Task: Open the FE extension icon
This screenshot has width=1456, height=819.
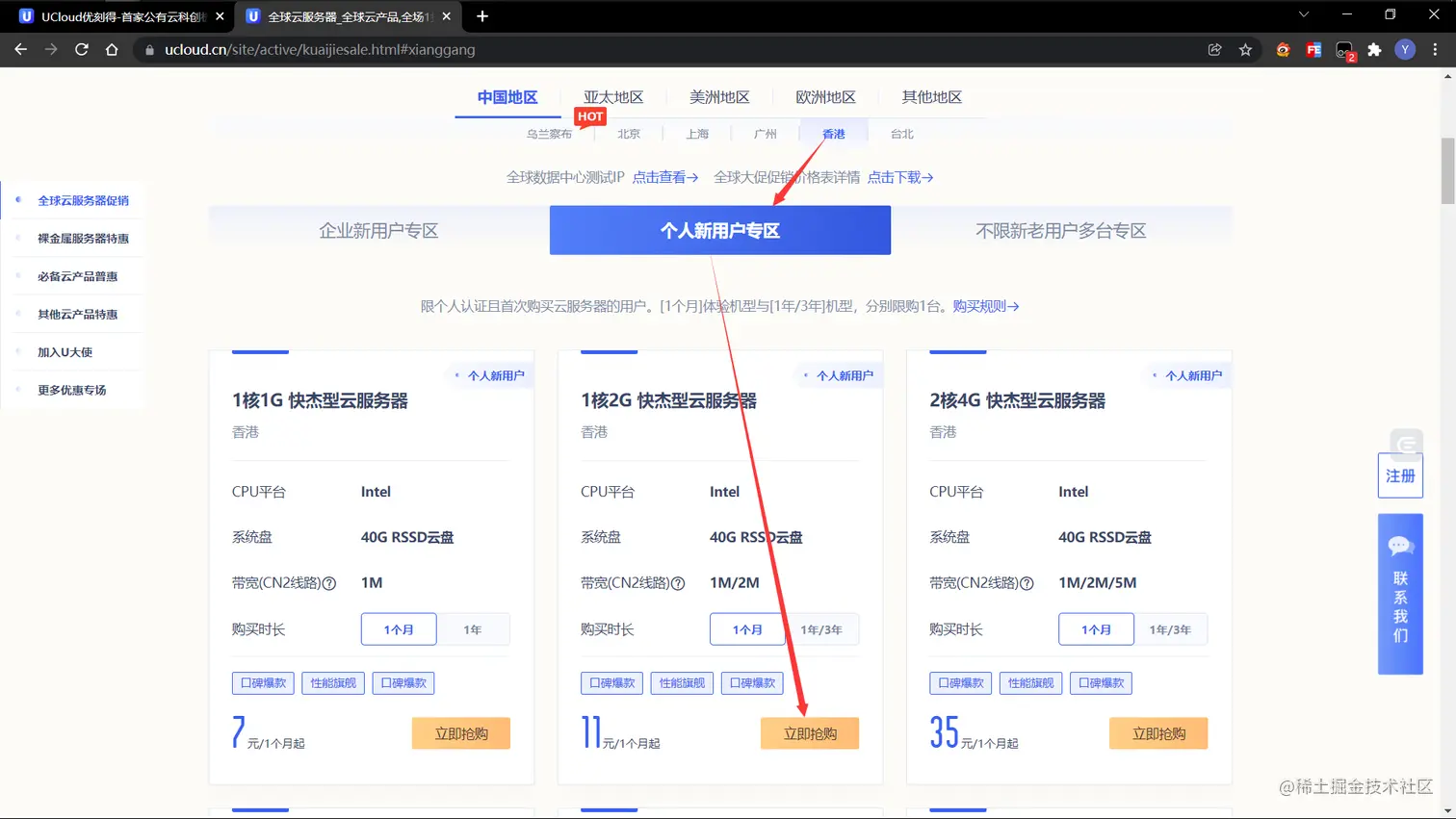Action: coord(1313,49)
